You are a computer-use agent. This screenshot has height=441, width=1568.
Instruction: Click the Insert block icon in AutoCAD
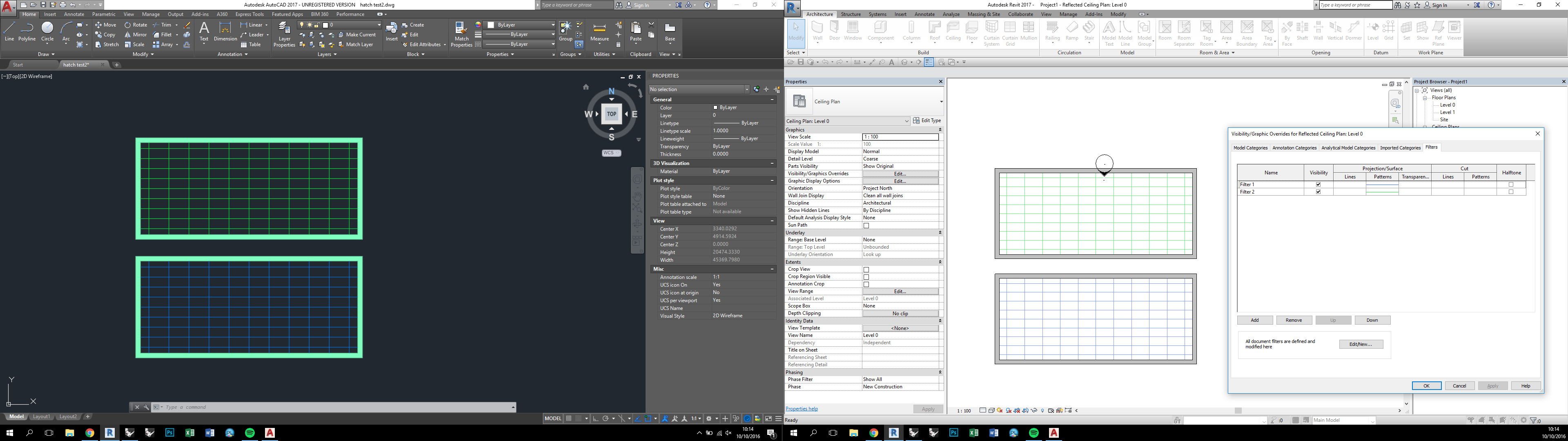392,31
